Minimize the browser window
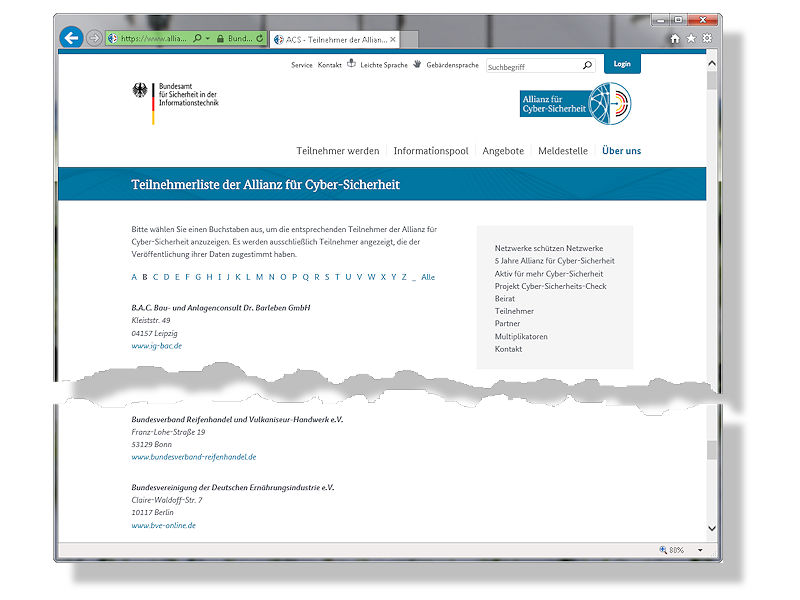The width and height of the screenshot is (800, 600). coord(661,20)
